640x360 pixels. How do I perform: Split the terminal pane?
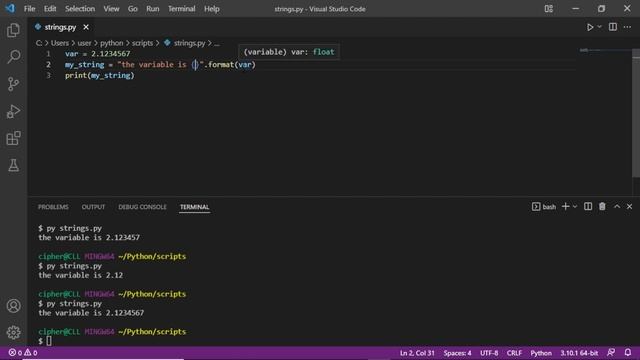[x=588, y=207]
